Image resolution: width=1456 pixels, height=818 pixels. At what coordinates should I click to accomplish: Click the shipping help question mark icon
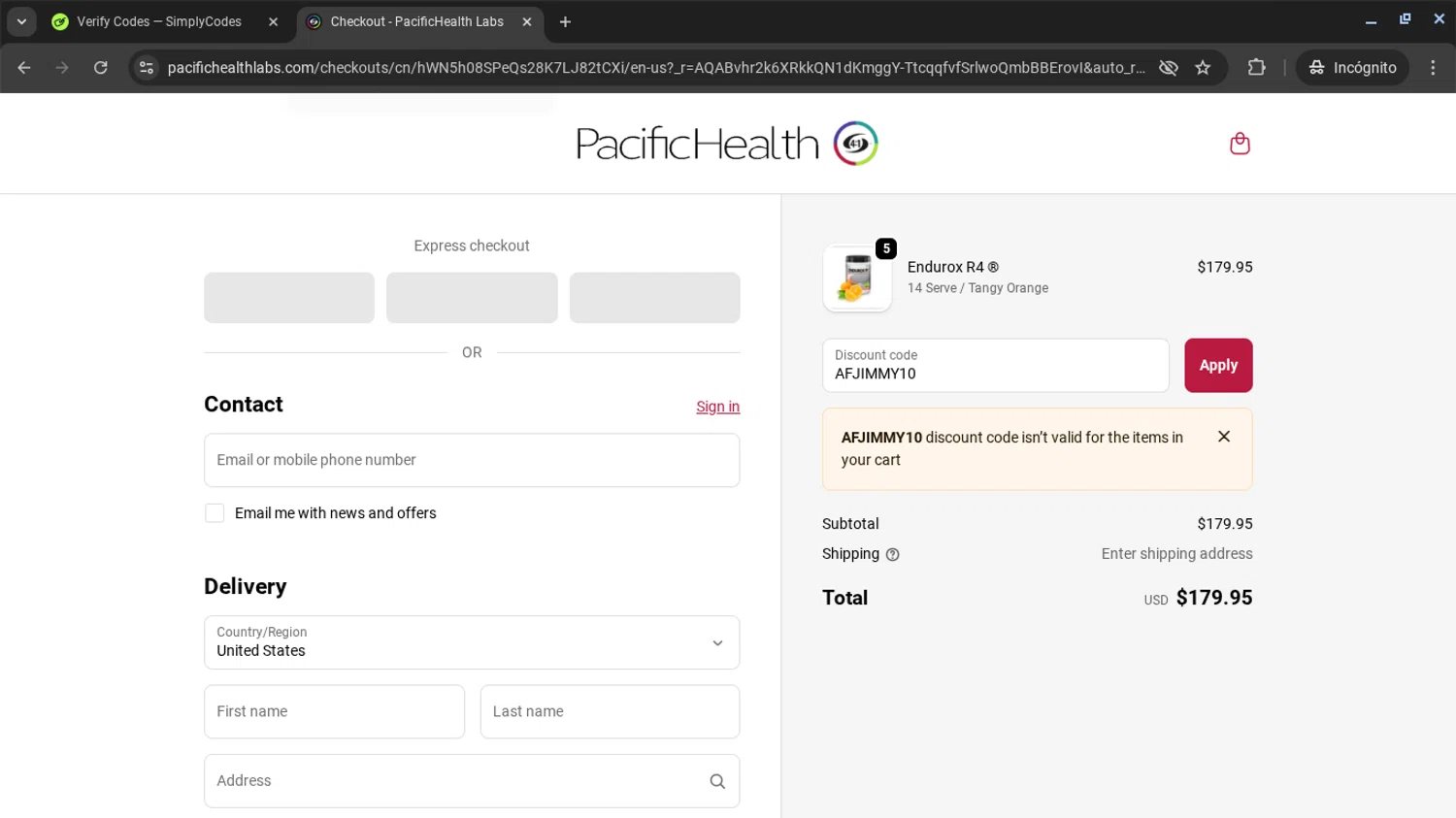[x=893, y=555]
